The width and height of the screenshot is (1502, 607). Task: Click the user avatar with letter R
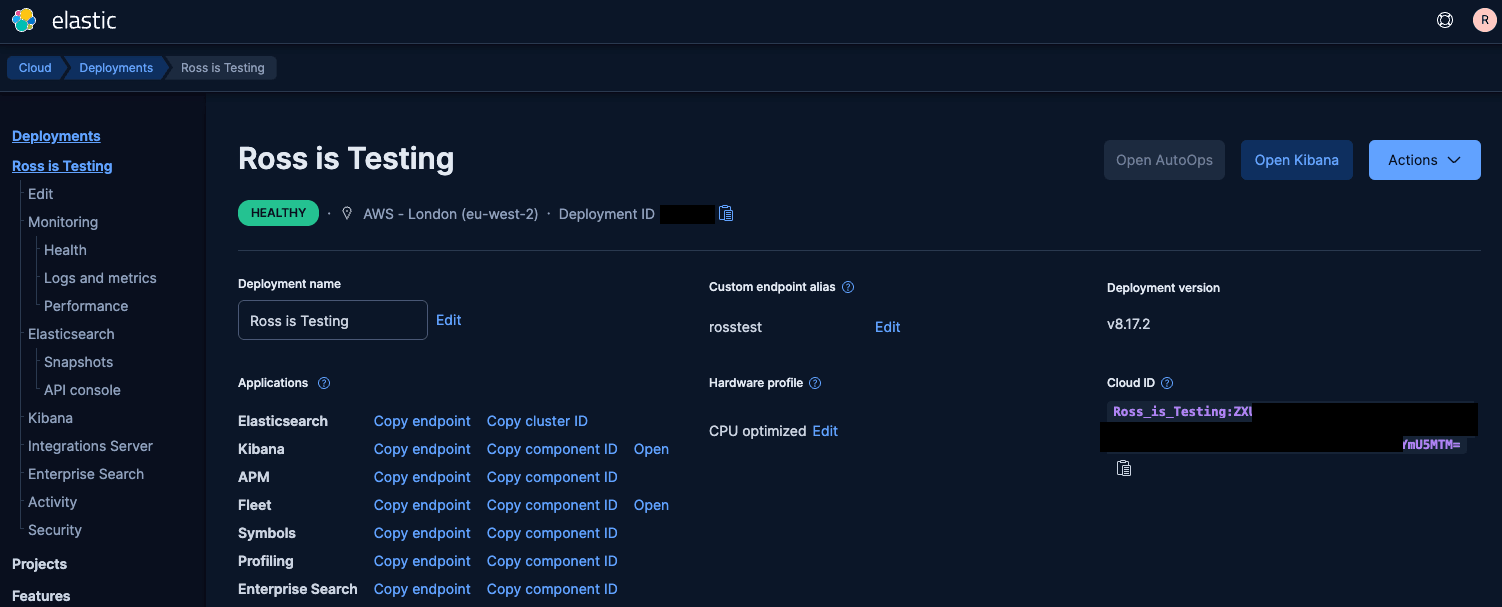pyautogui.click(x=1485, y=19)
